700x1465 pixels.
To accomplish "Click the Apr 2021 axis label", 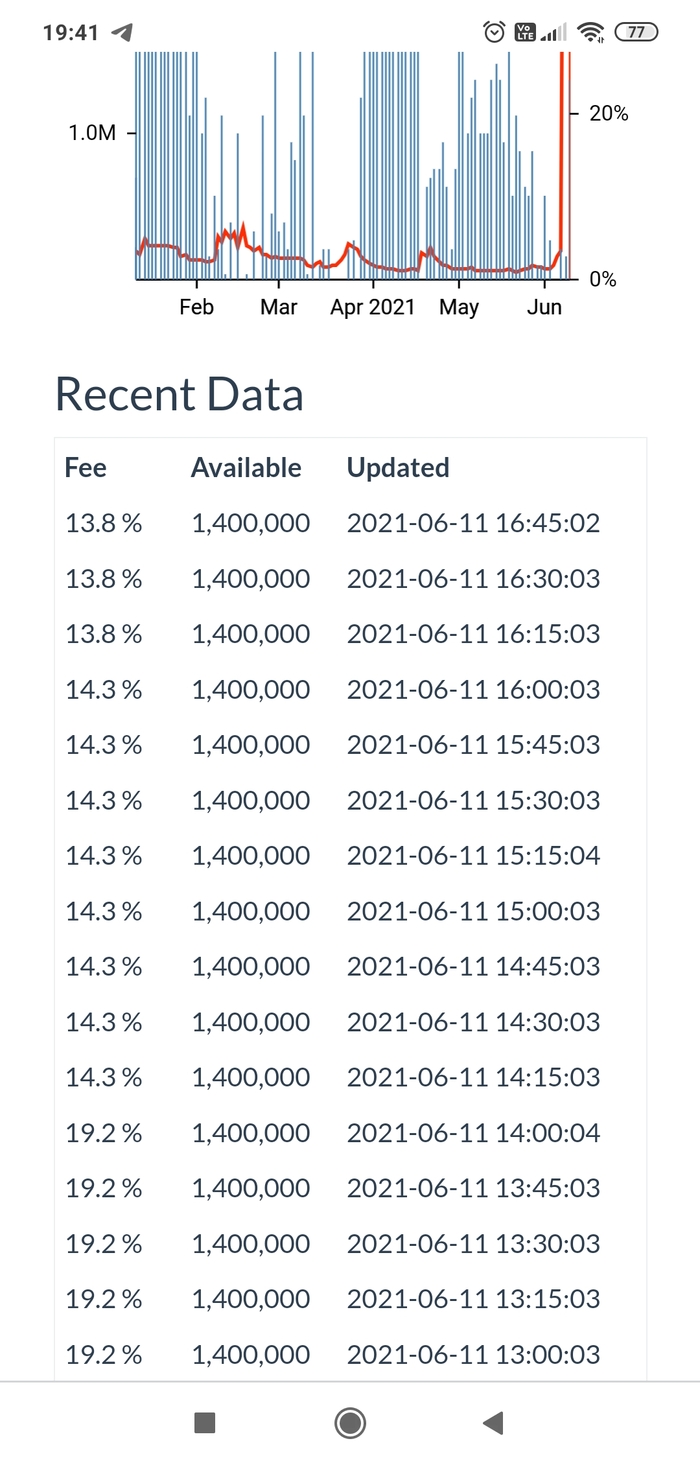I will tap(372, 307).
